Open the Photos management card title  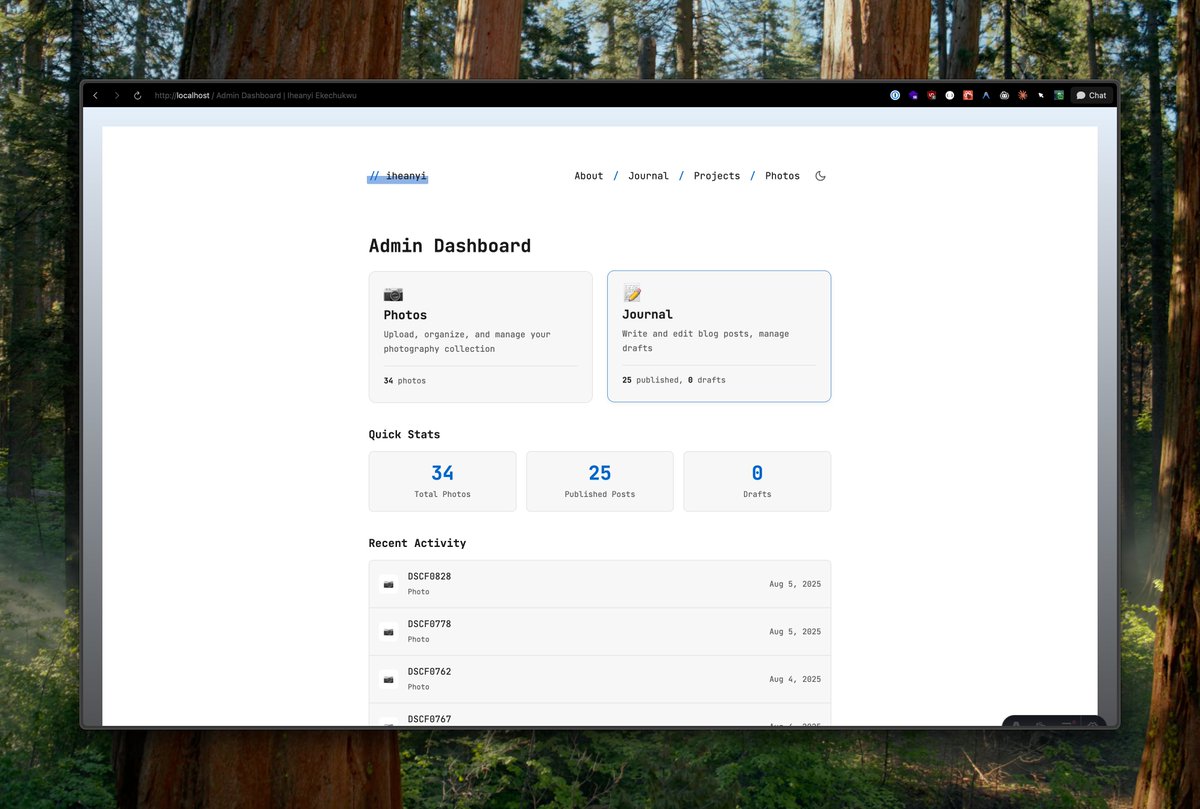pyautogui.click(x=405, y=315)
